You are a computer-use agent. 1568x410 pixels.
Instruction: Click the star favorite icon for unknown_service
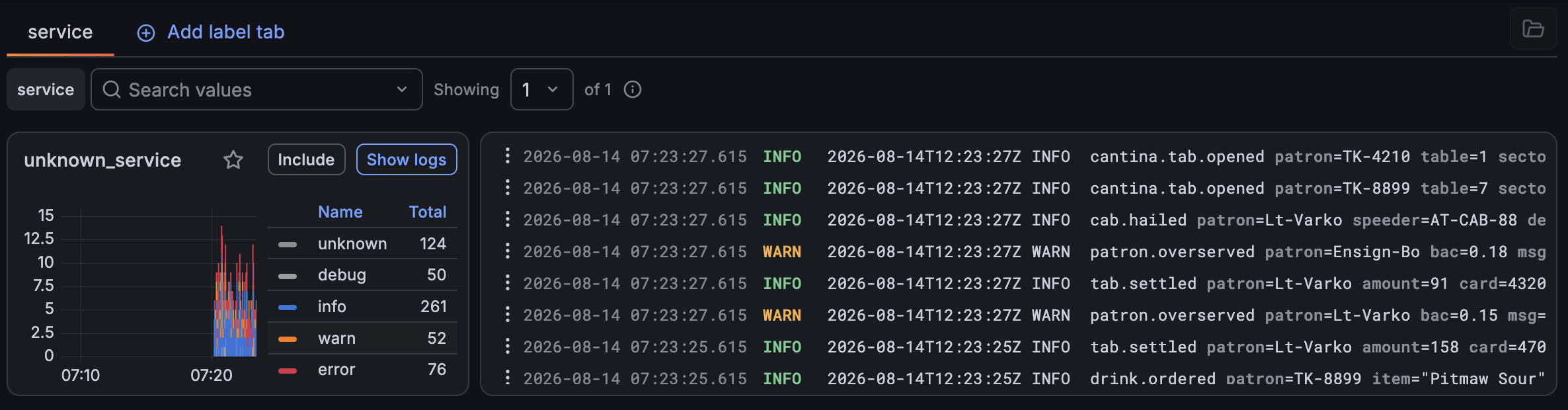click(233, 160)
